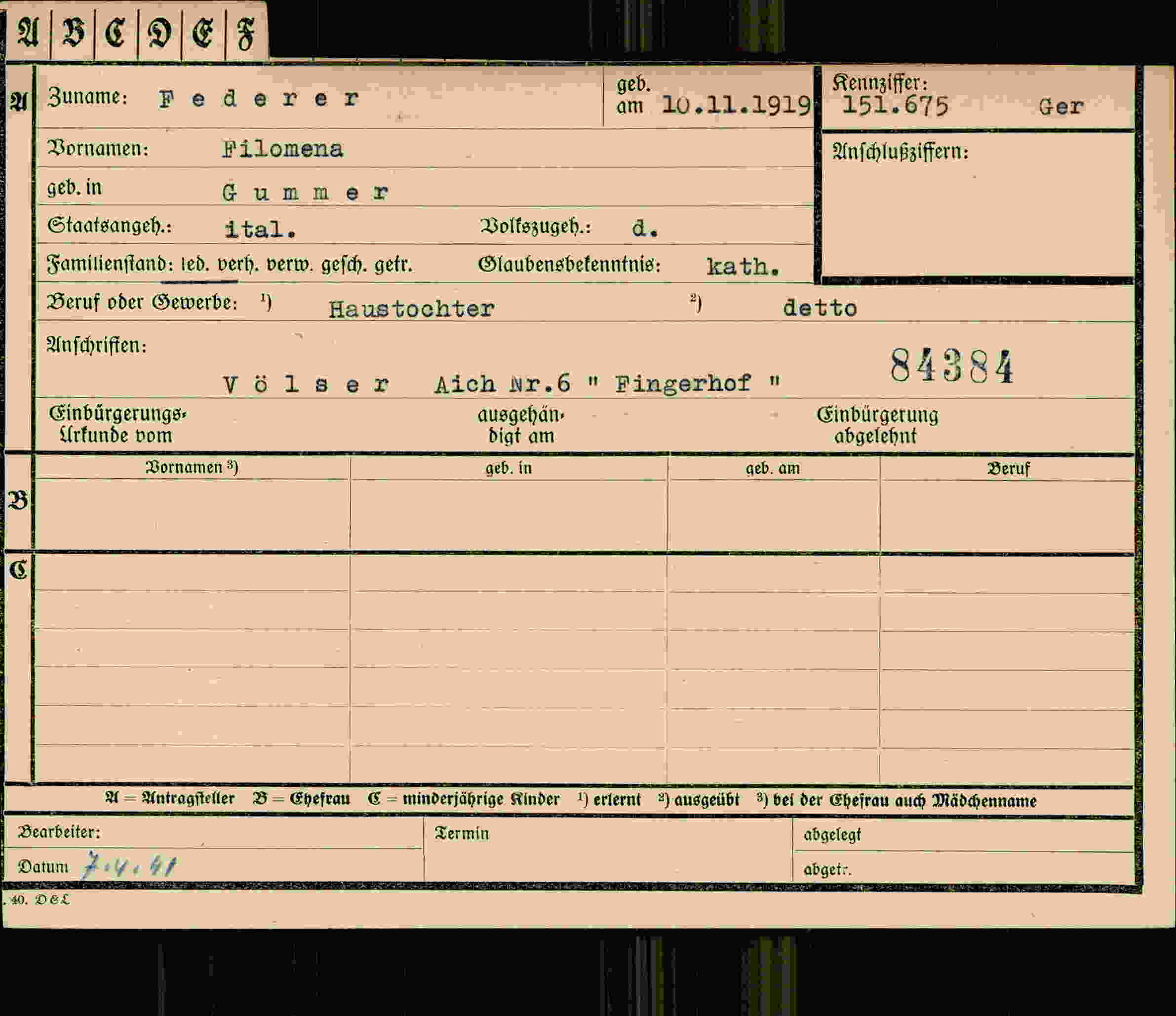This screenshot has height=1016, width=1176.
Task: Click the number '151.675'
Action: 895,106
